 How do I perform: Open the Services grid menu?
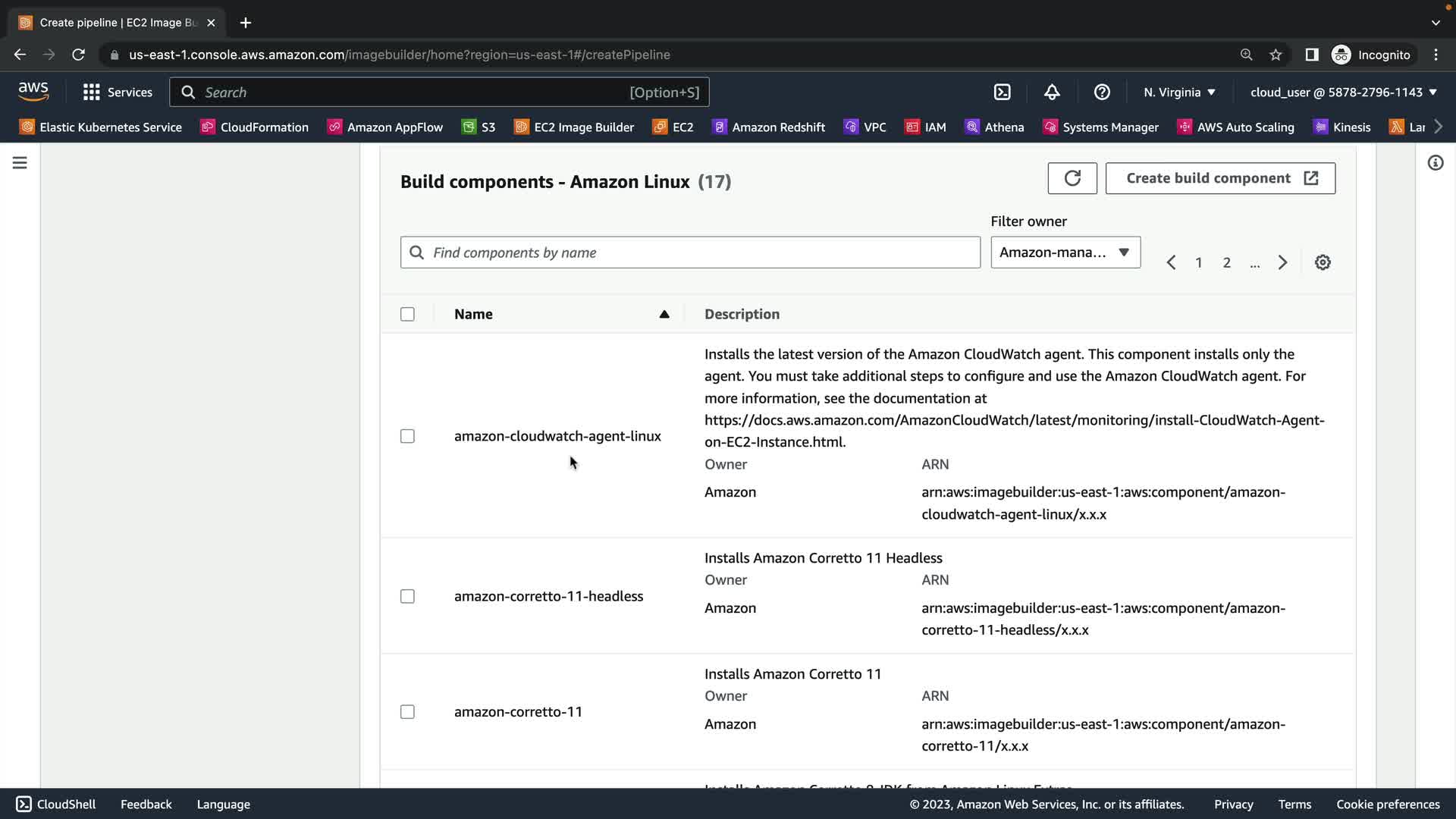click(x=118, y=93)
